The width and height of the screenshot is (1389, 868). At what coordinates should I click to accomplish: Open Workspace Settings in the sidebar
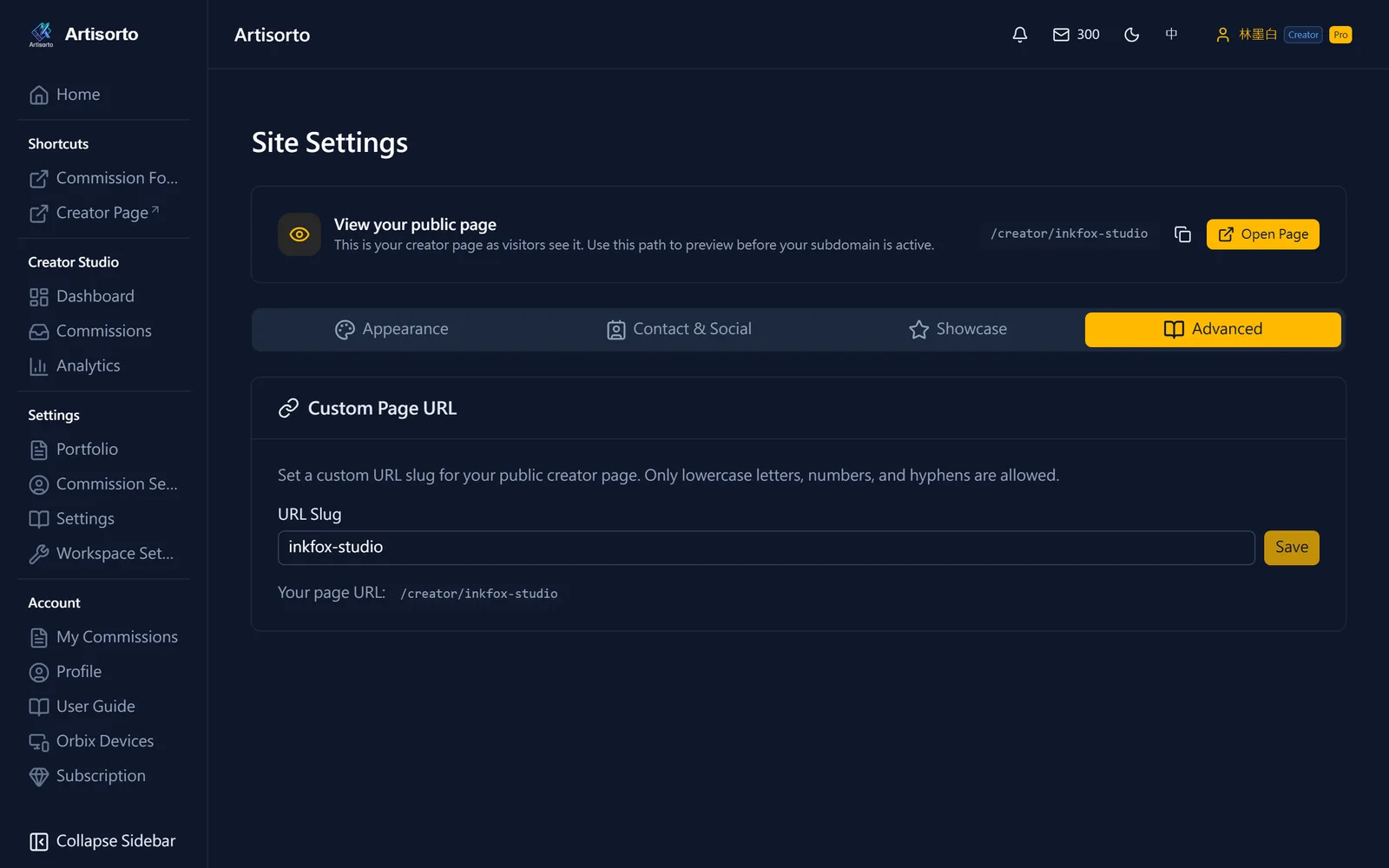tap(104, 553)
